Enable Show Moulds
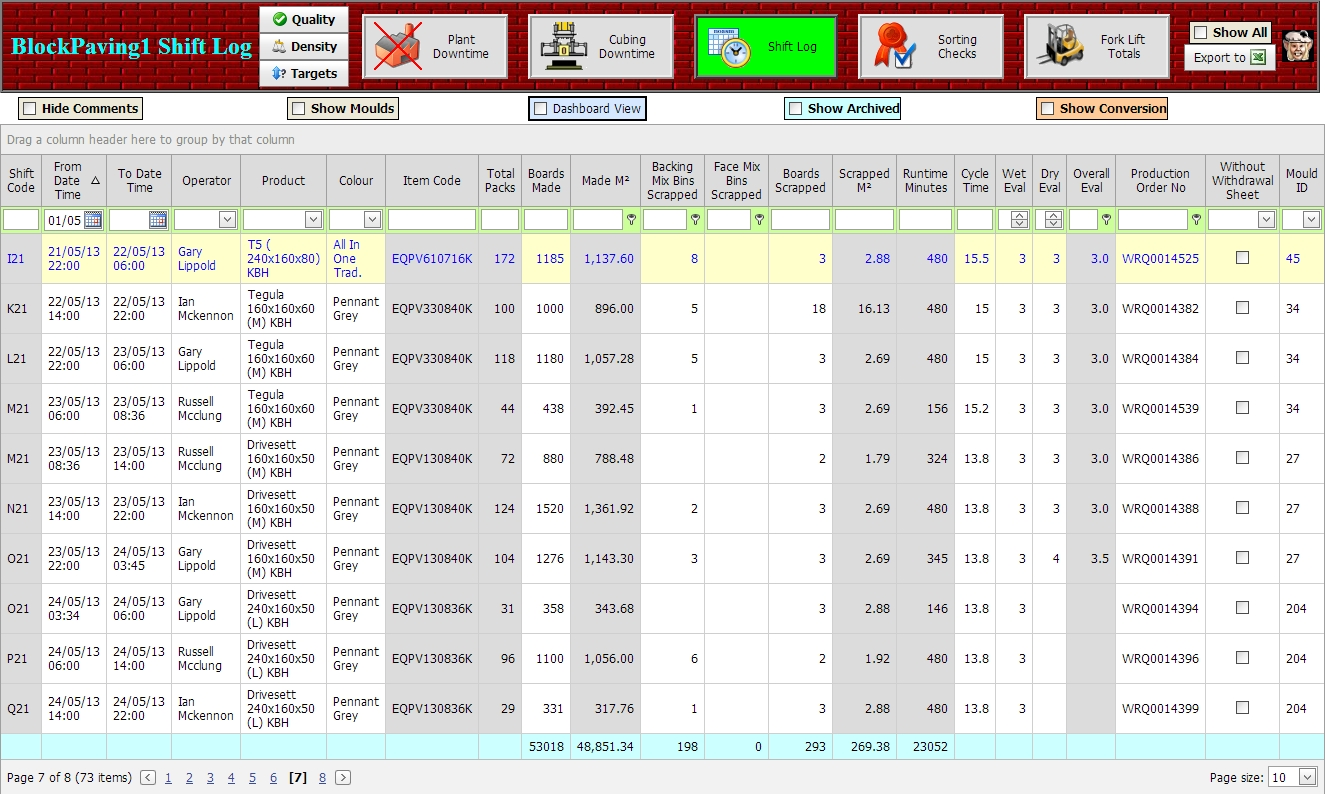 pyautogui.click(x=298, y=108)
